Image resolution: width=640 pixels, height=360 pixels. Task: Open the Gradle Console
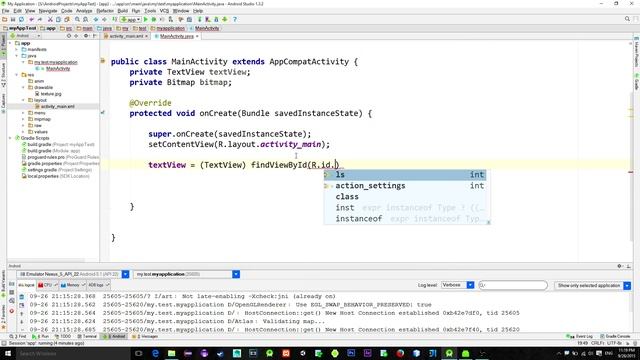615,336
